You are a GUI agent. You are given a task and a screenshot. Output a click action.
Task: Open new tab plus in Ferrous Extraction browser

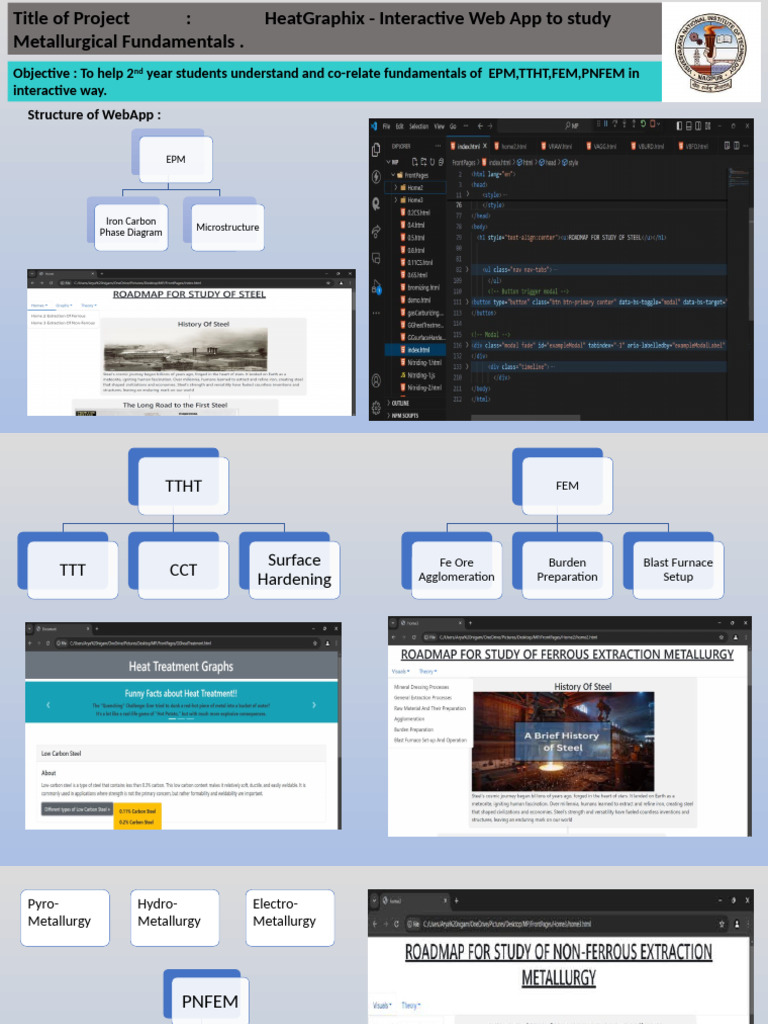[x=470, y=623]
